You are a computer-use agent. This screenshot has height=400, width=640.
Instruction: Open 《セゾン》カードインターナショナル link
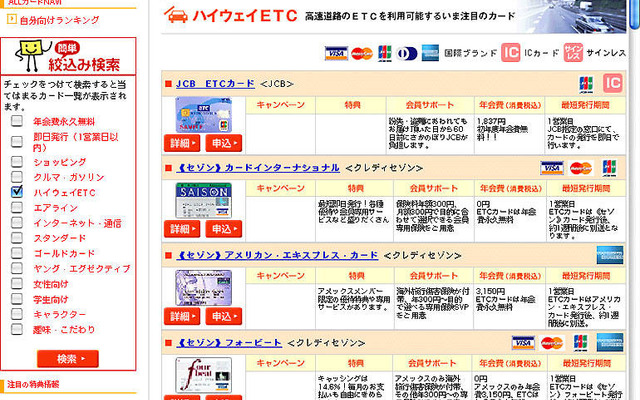click(258, 168)
